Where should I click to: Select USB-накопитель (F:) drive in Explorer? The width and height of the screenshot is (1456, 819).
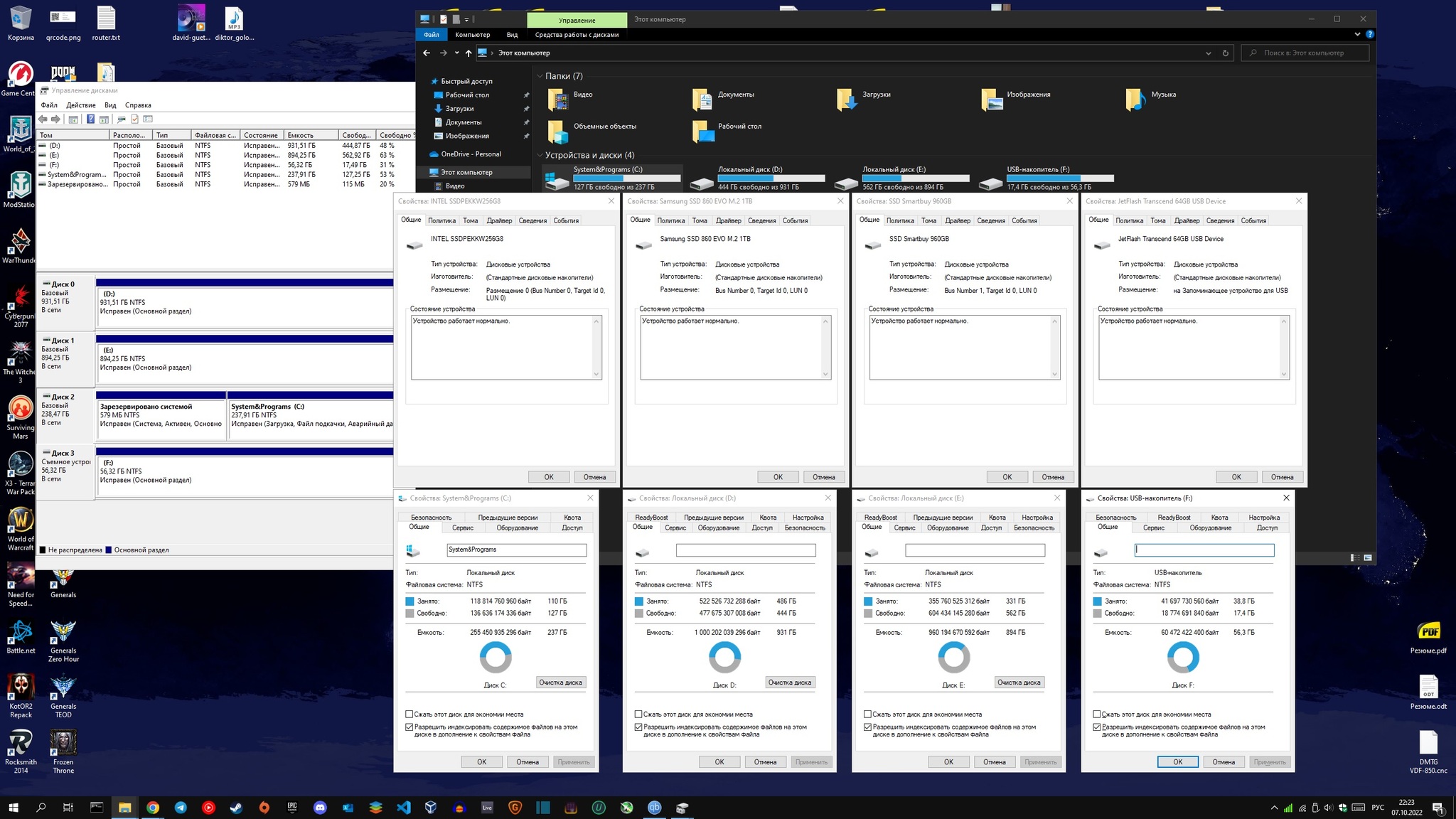(1046, 179)
